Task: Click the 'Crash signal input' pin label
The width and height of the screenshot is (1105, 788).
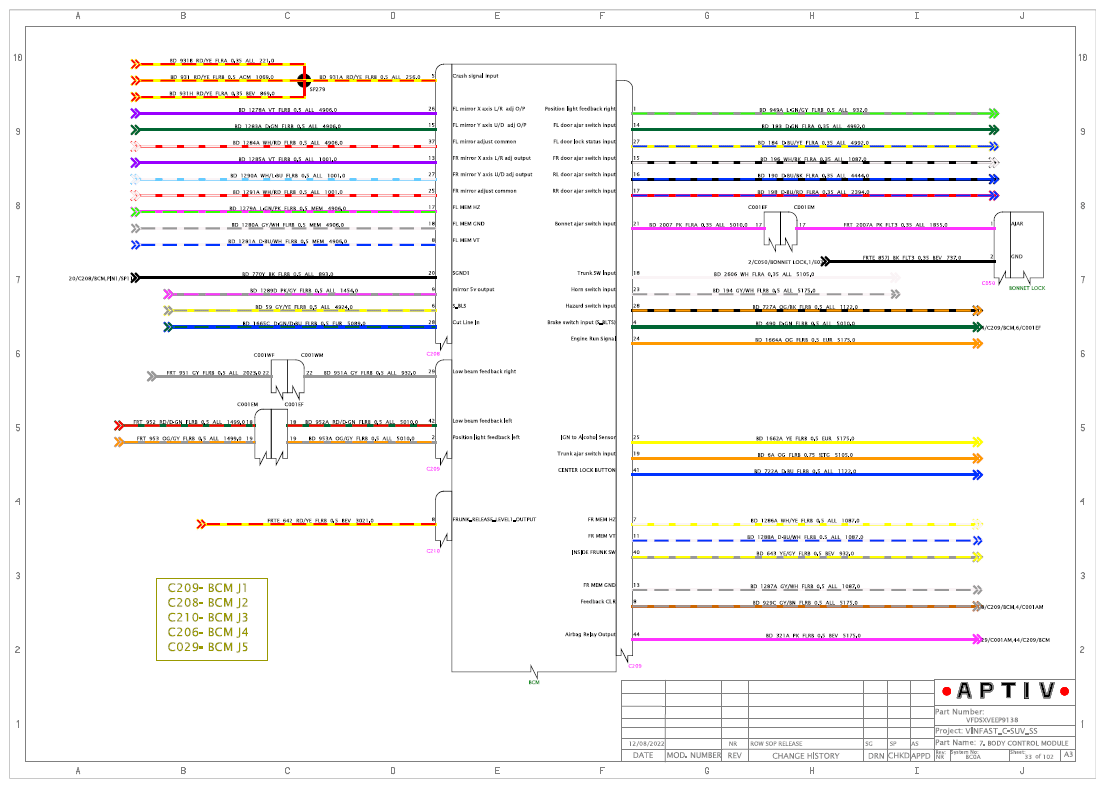Action: coord(475,76)
